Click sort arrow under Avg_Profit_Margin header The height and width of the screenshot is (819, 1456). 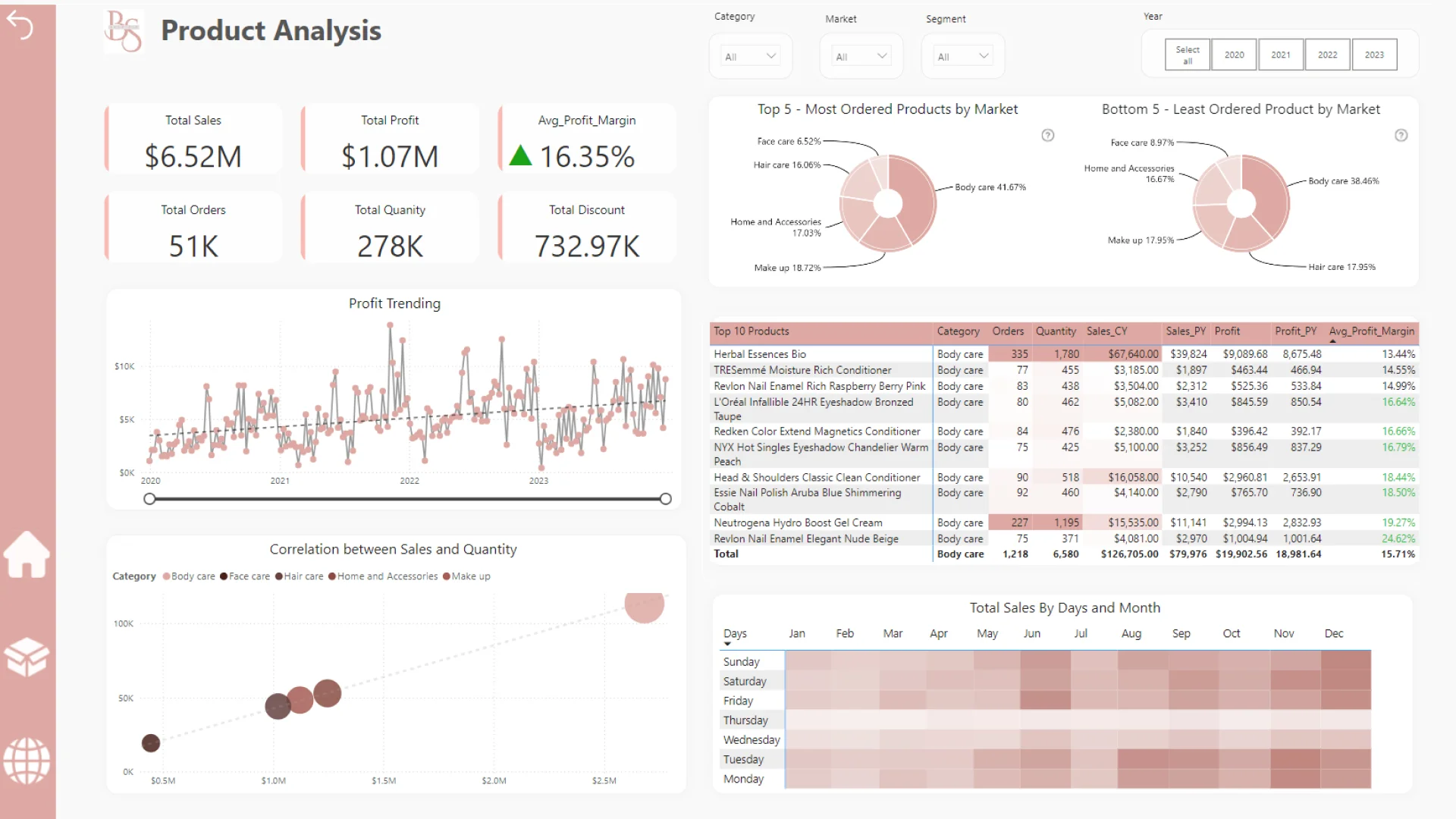pos(1333,341)
